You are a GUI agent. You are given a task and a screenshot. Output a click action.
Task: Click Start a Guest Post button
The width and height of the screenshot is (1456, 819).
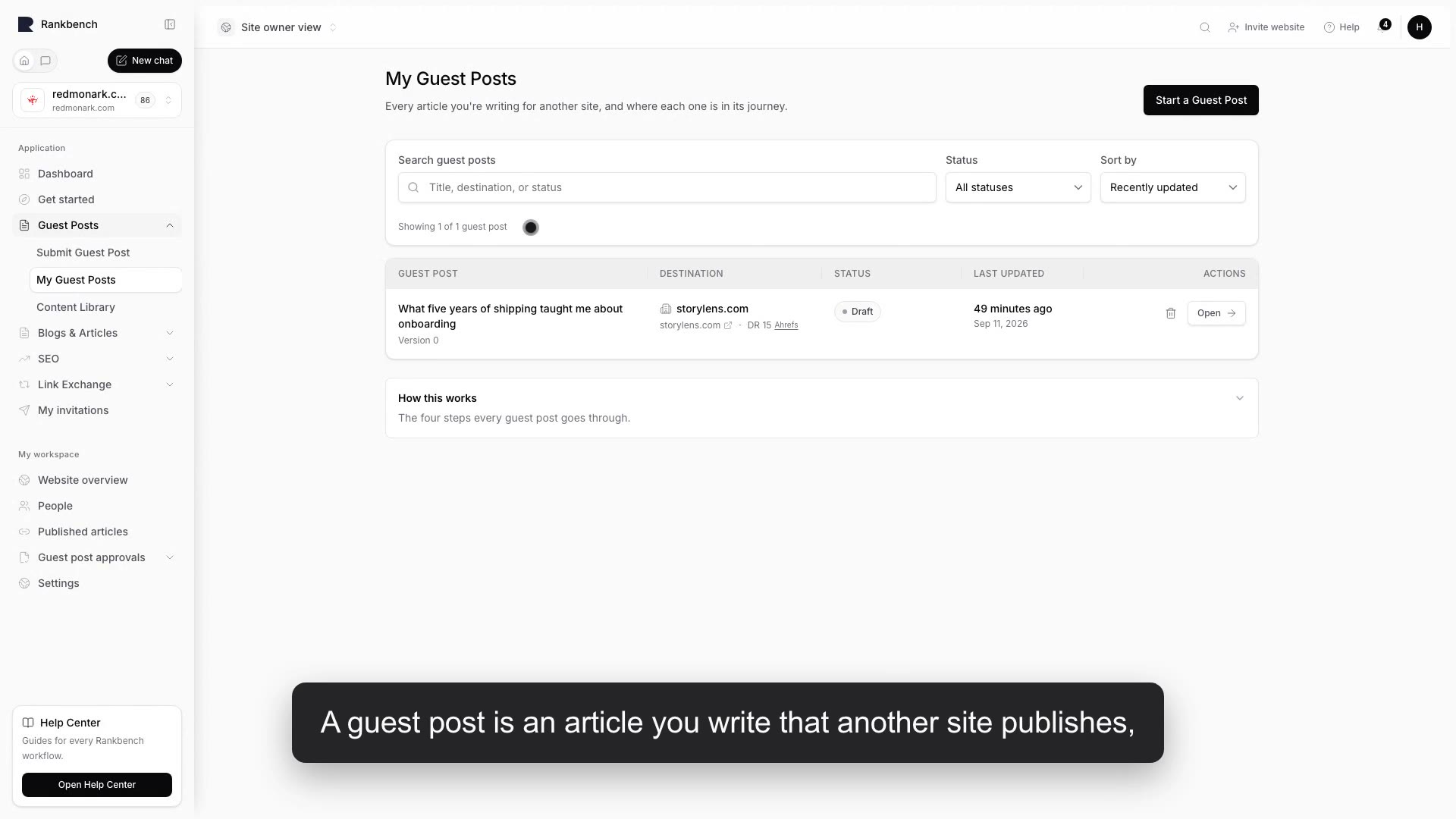coord(1200,100)
